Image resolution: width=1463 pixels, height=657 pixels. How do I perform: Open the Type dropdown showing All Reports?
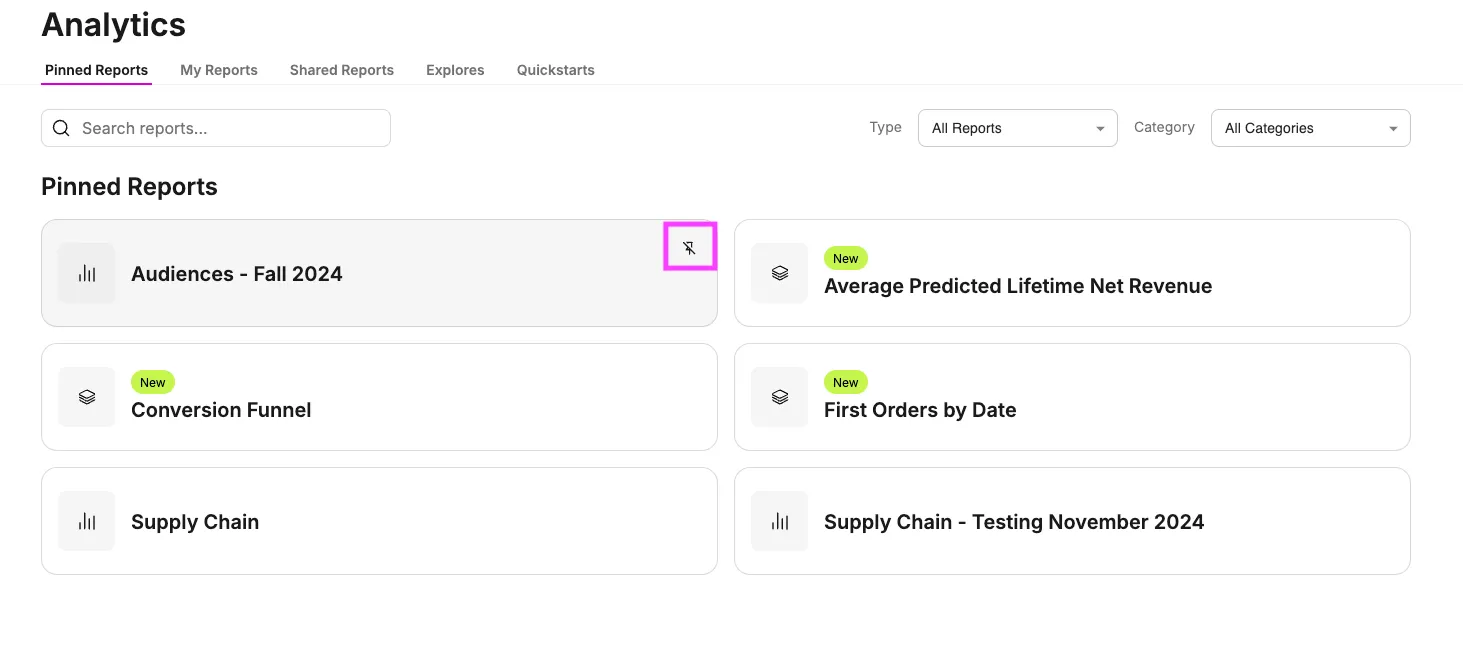1018,128
